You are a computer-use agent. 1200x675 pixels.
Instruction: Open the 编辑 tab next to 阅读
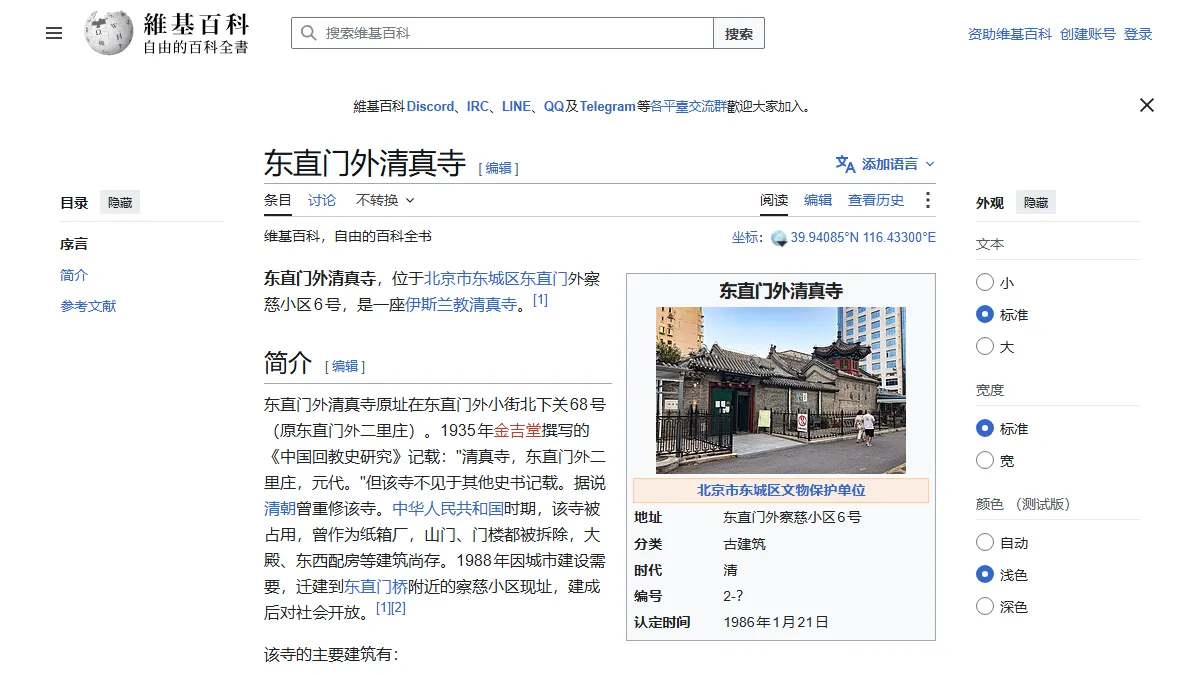(818, 200)
